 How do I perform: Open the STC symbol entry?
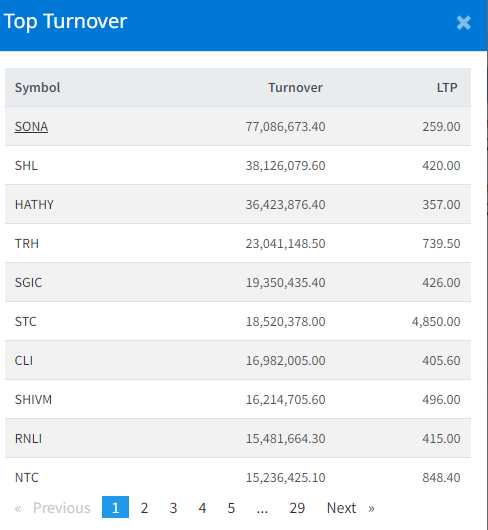click(x=25, y=321)
